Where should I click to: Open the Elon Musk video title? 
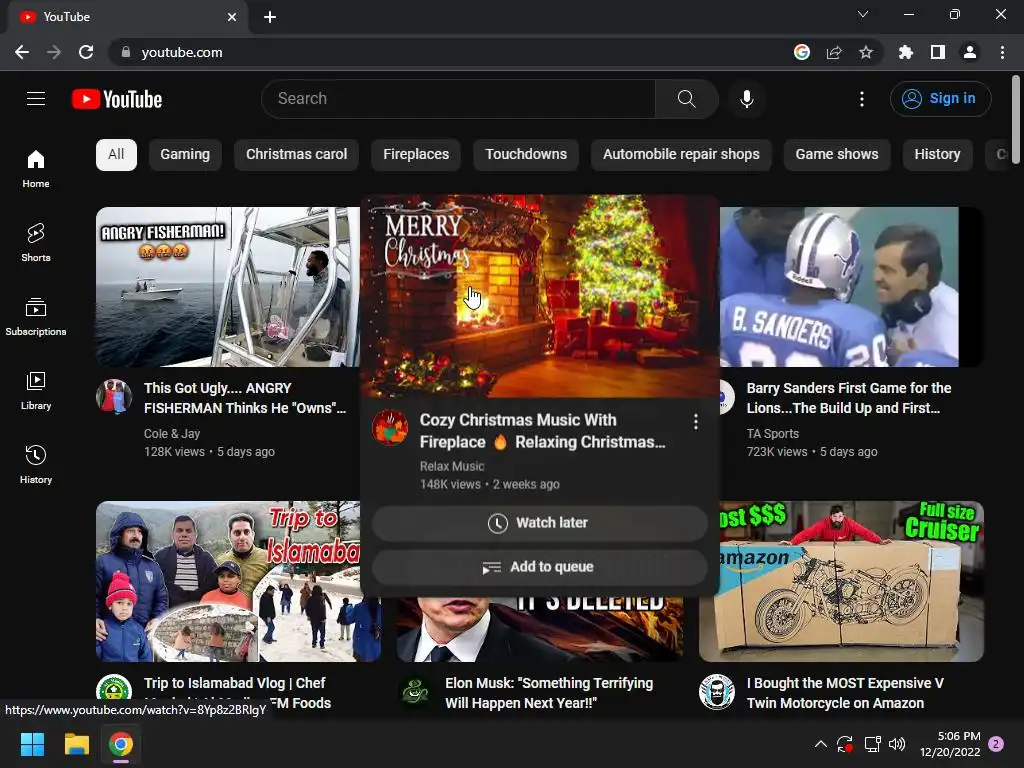point(549,693)
